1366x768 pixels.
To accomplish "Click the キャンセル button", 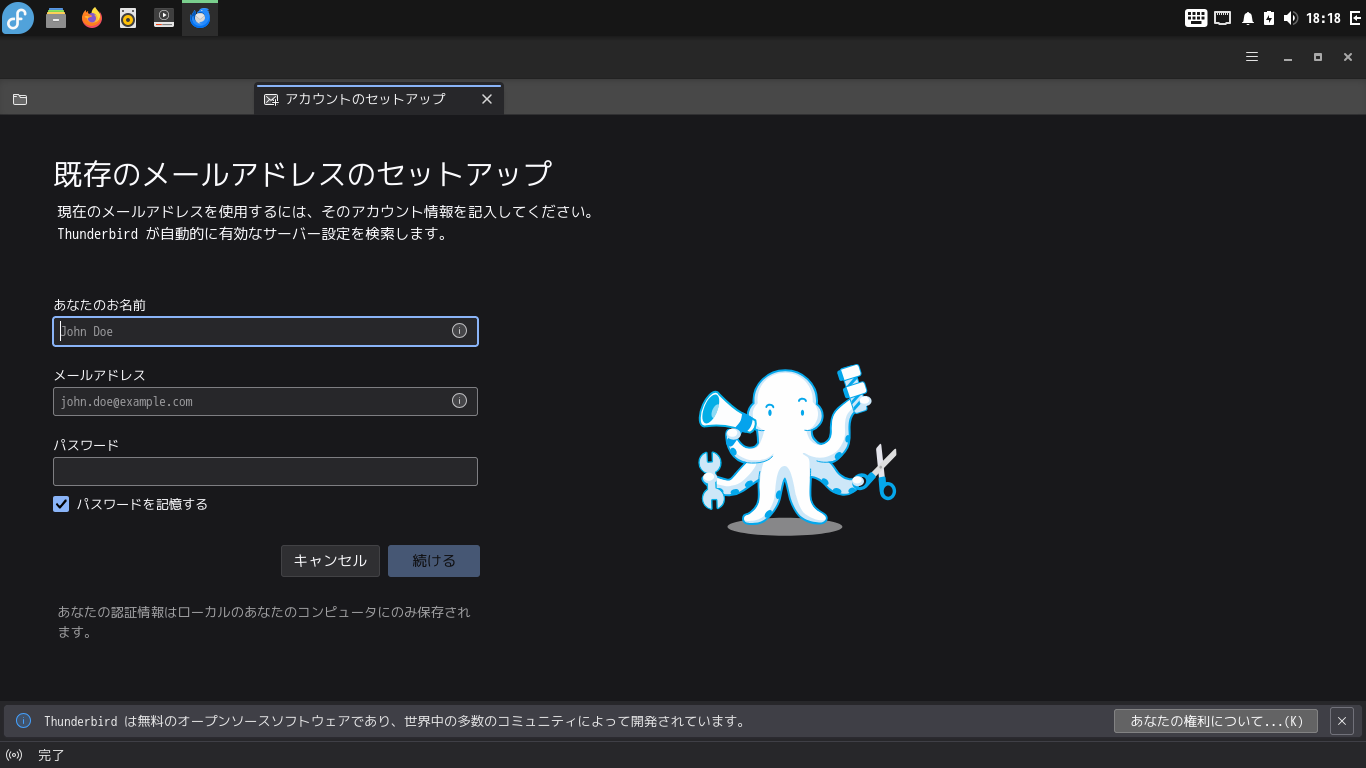I will click(330, 561).
